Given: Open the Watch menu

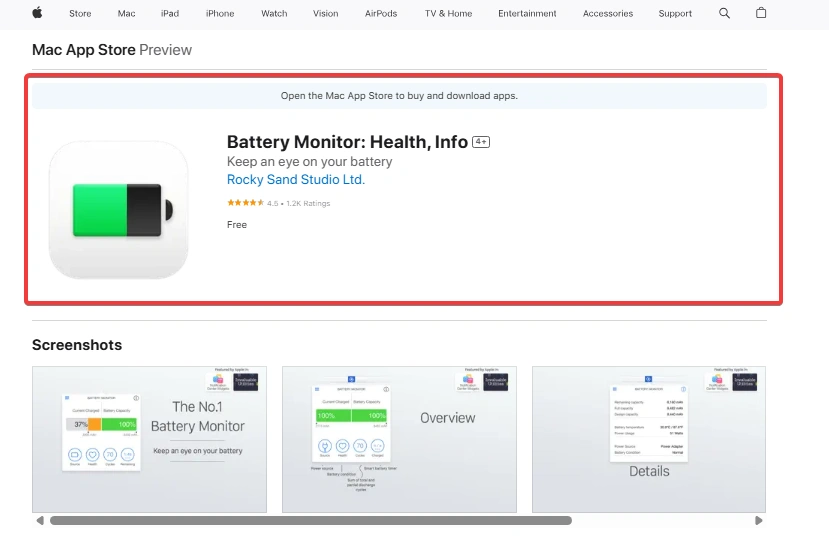Looking at the screenshot, I should coord(274,14).
